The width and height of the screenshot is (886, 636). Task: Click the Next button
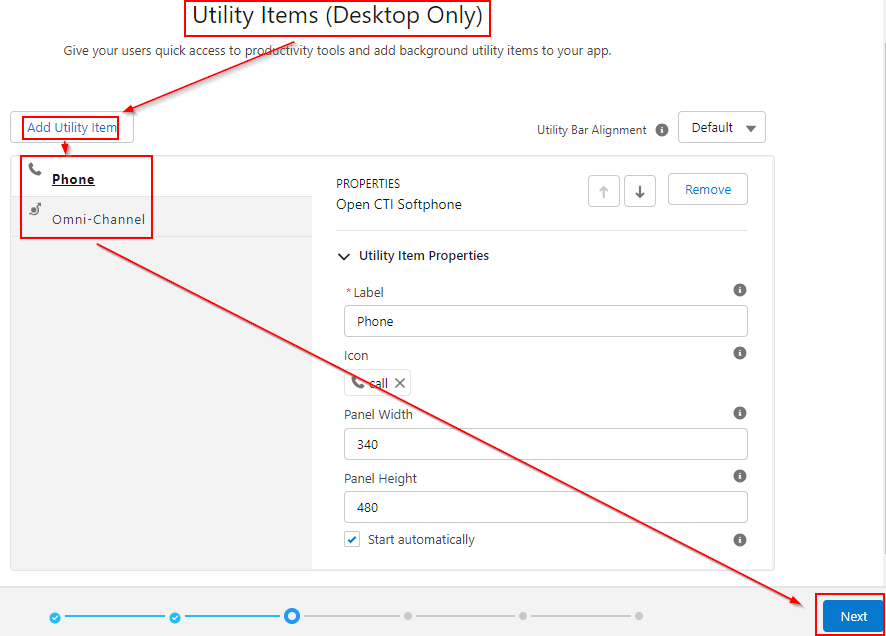(853, 616)
